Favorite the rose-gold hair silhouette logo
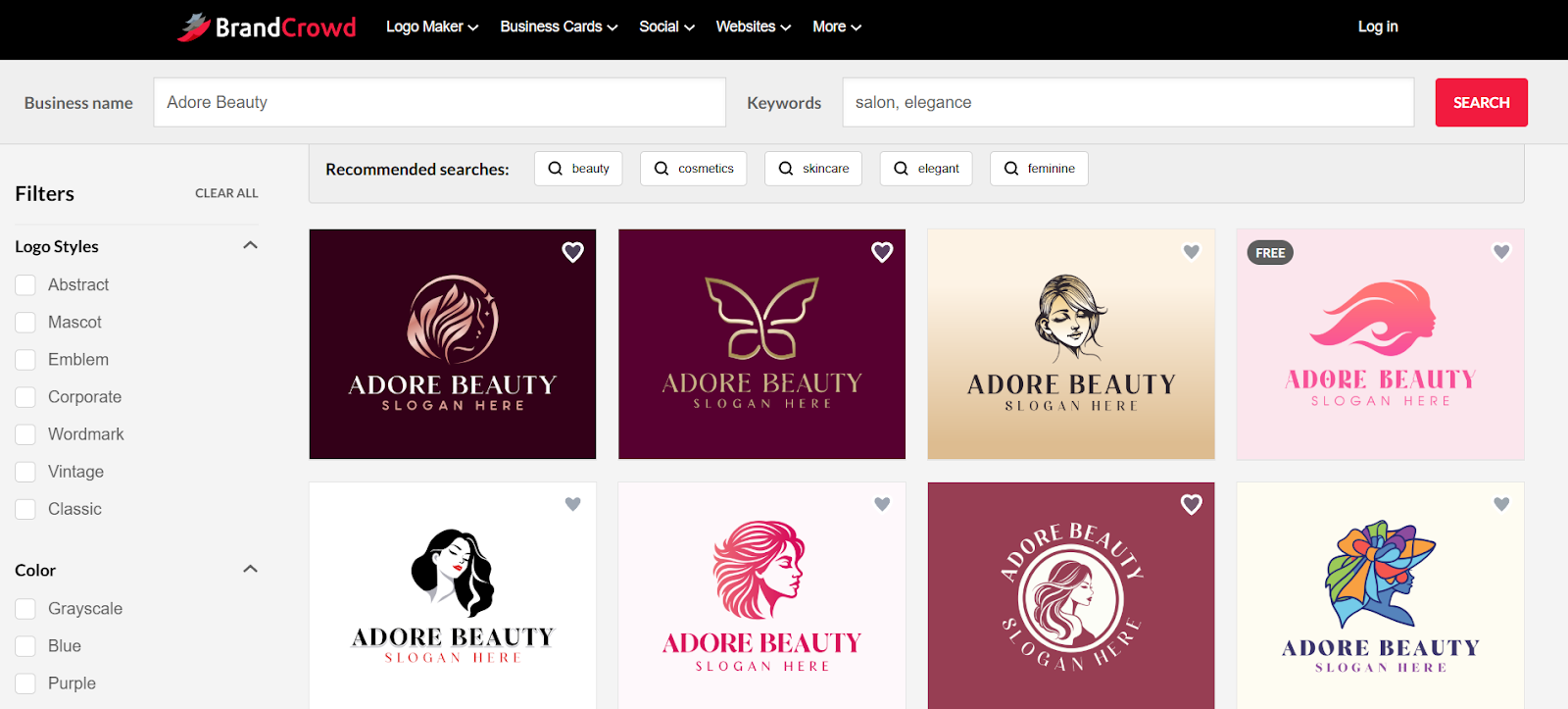 [572, 252]
